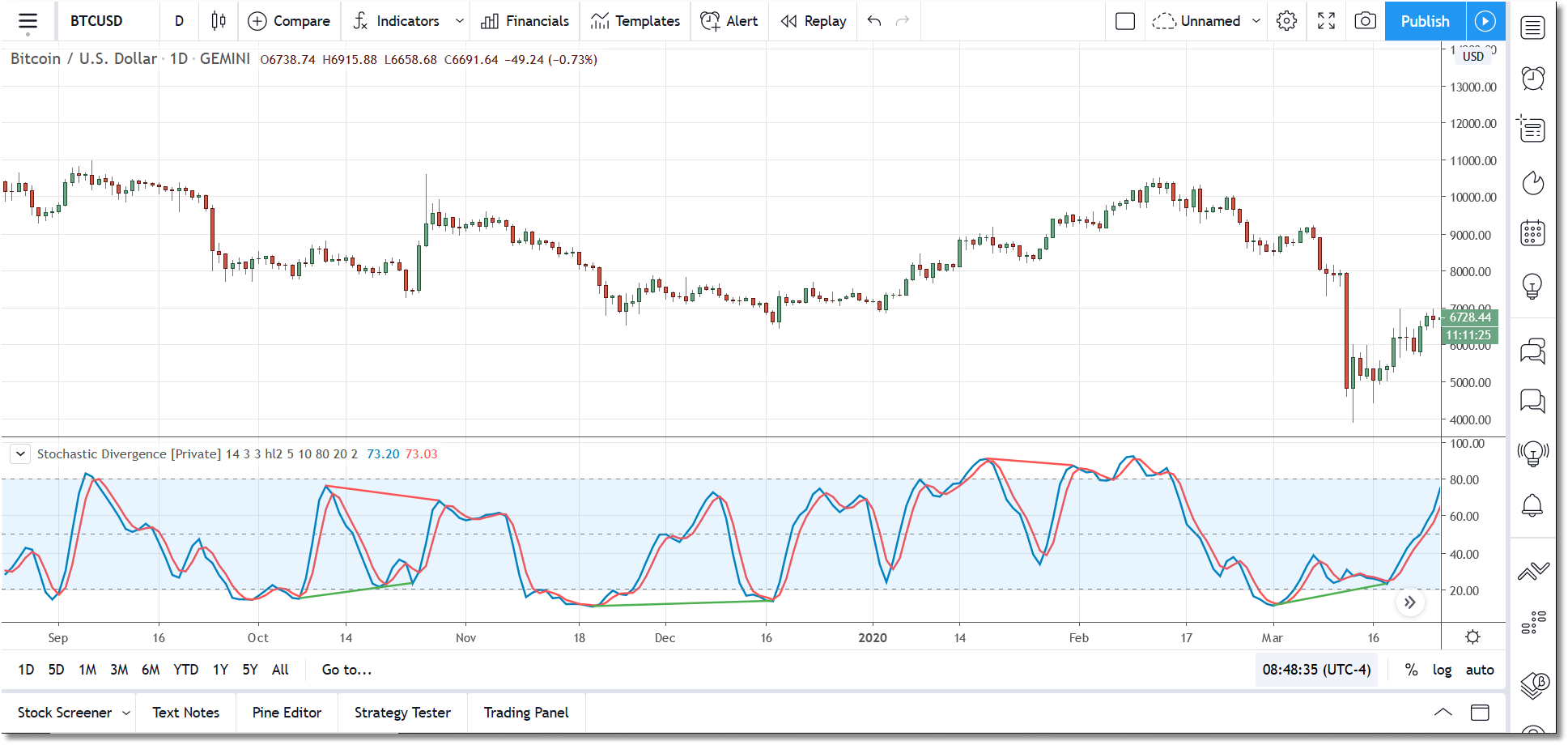Select the 3M date range
The width and height of the screenshot is (1568, 745).
tap(119, 670)
